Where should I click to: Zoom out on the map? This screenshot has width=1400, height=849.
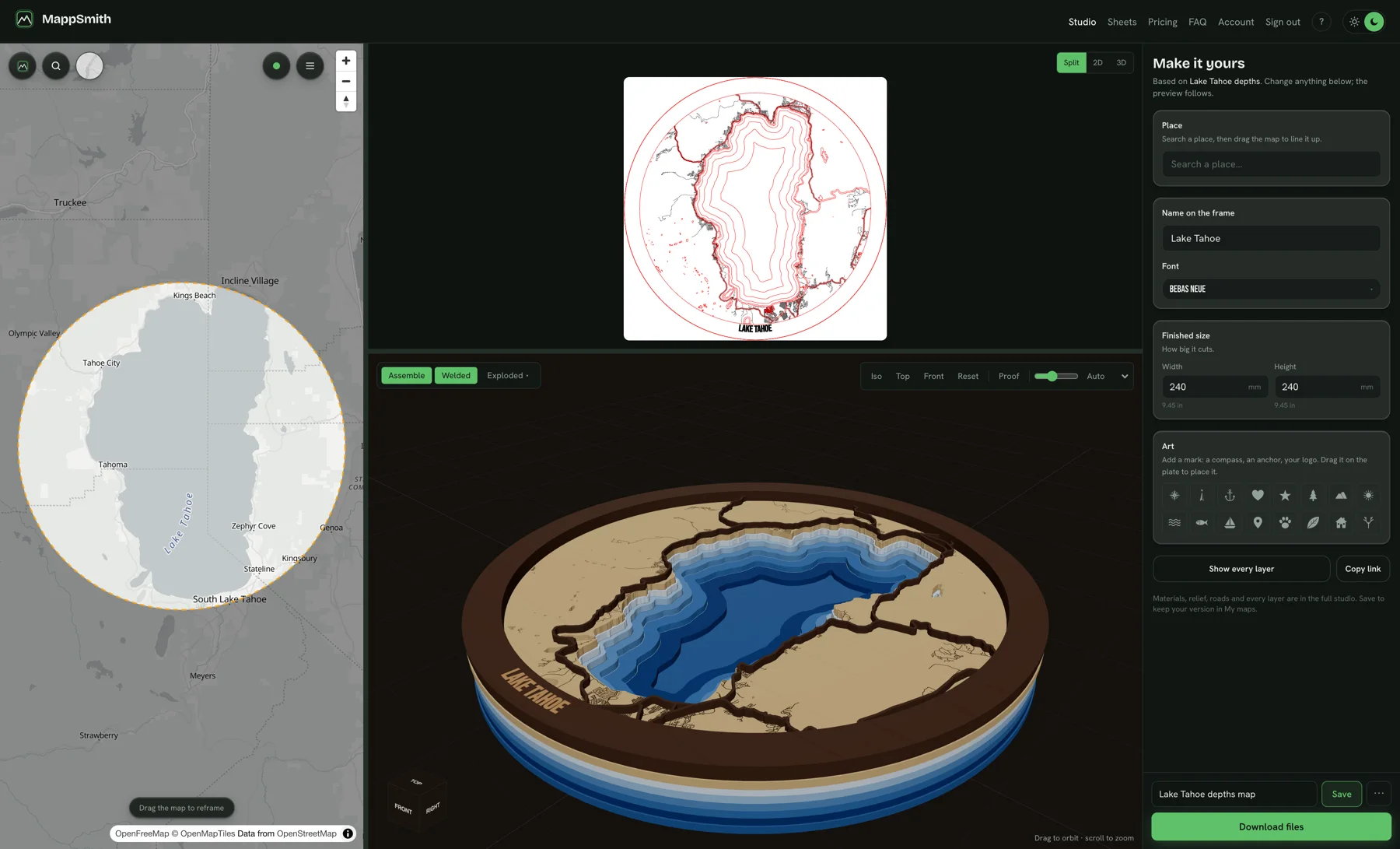coord(346,81)
